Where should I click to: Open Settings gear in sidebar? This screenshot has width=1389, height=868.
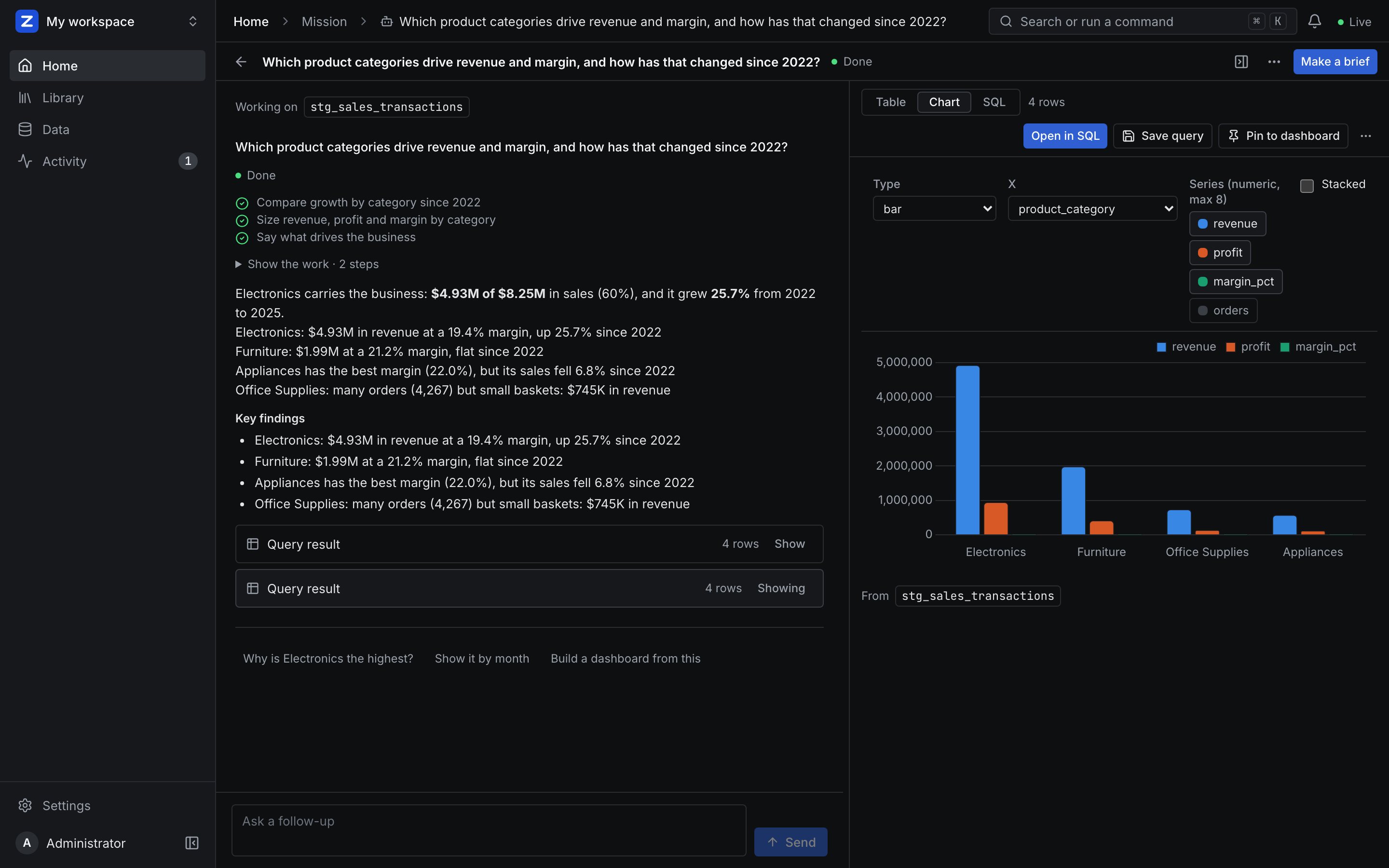[x=25, y=805]
